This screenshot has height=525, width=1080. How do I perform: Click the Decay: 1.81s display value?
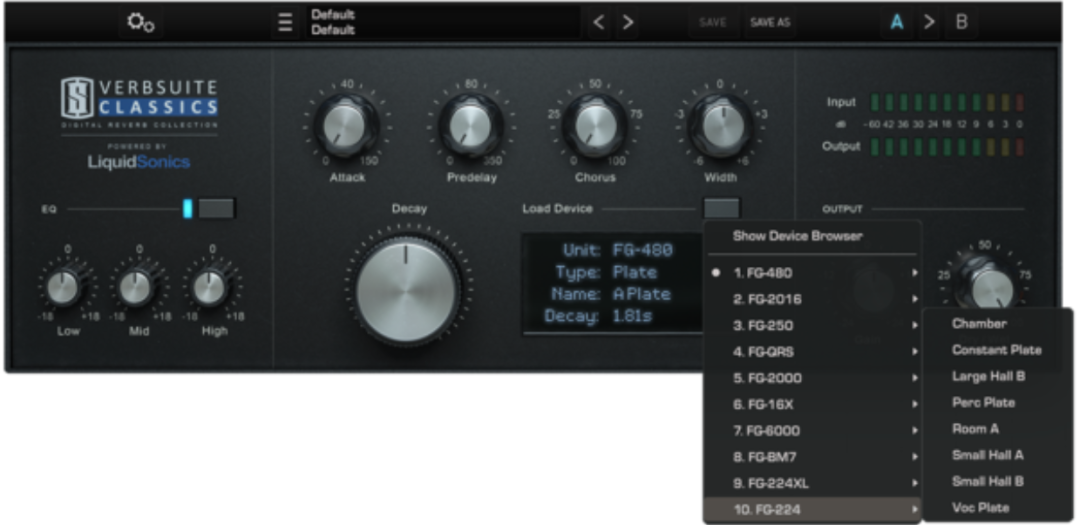[x=632, y=316]
